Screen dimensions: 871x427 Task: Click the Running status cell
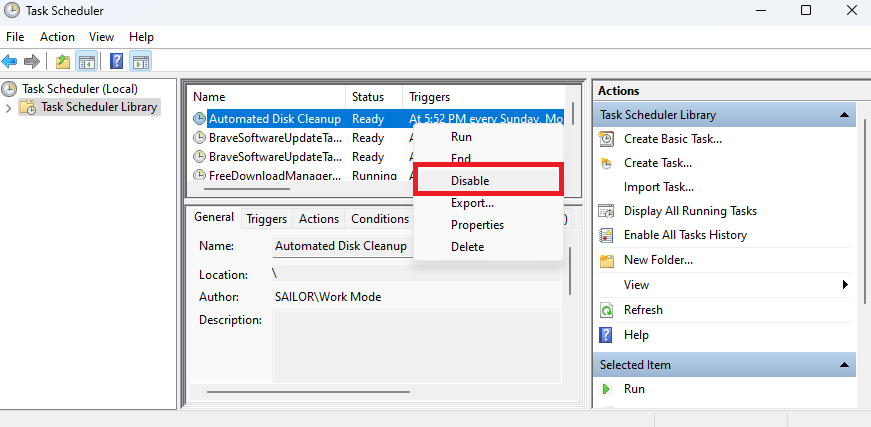(x=374, y=176)
